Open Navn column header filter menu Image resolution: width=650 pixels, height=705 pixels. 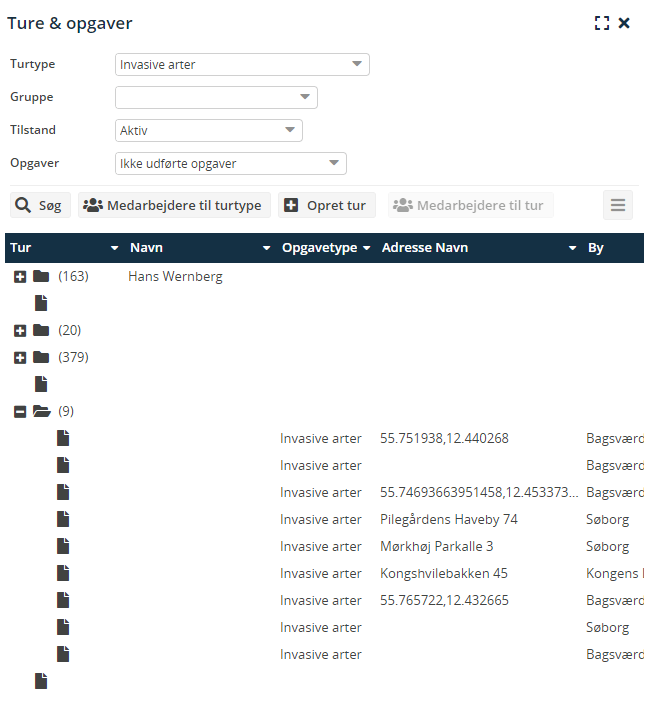pos(266,248)
